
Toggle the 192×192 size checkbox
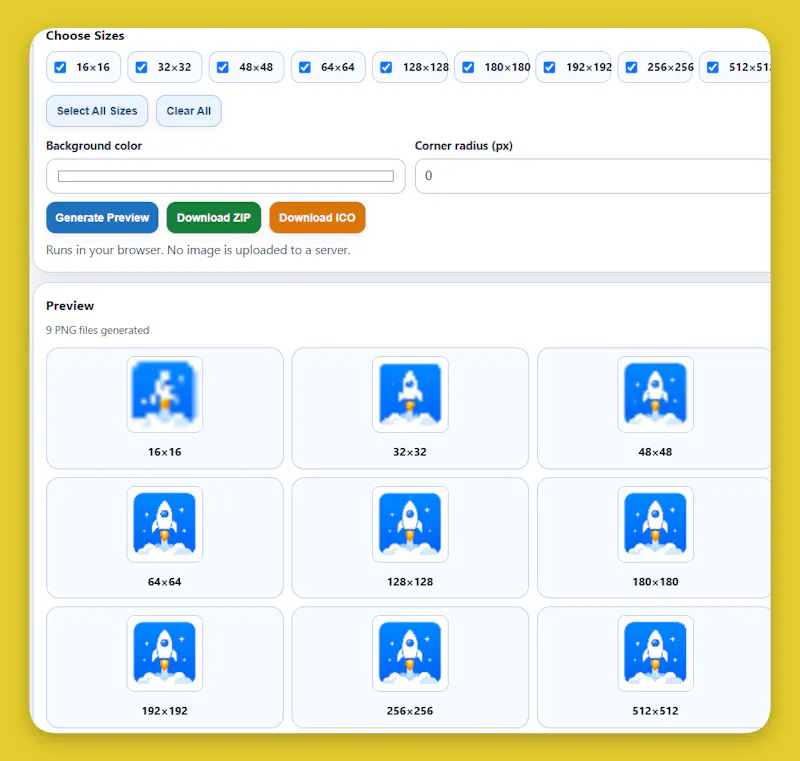(x=549, y=67)
